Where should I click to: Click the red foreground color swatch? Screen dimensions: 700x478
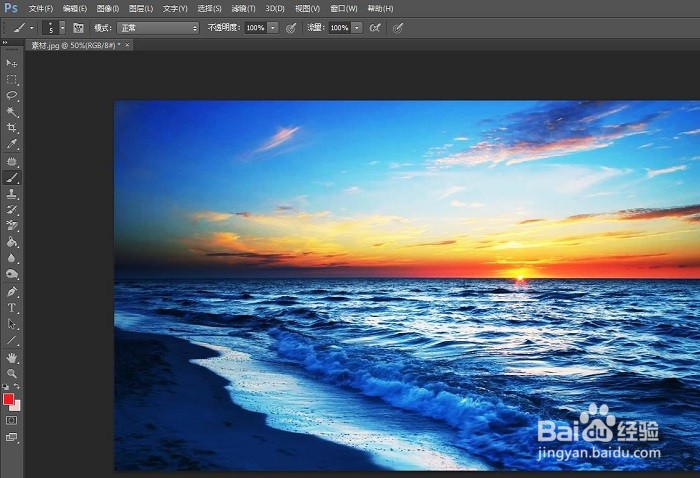click(x=8, y=399)
